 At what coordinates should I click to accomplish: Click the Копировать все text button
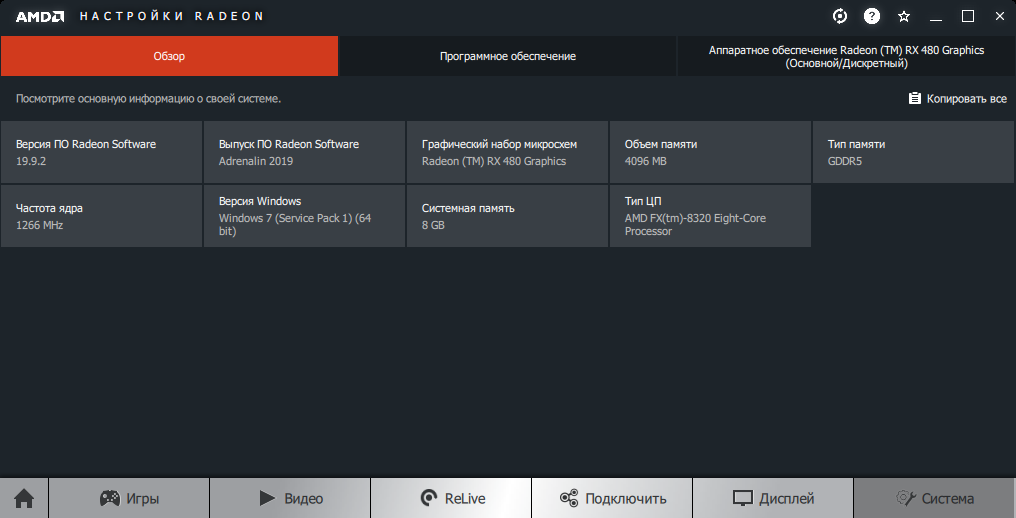tap(966, 99)
